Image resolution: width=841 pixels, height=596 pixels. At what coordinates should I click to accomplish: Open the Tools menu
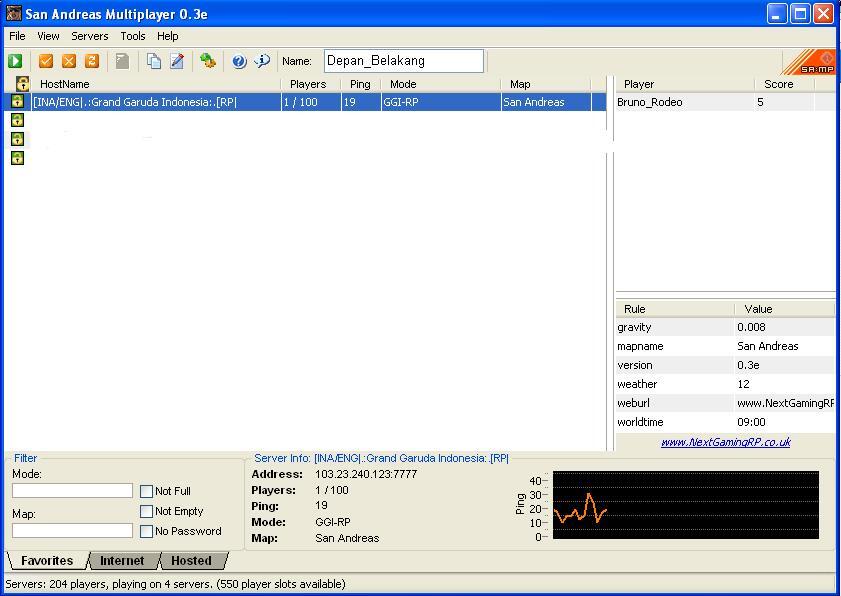click(133, 36)
